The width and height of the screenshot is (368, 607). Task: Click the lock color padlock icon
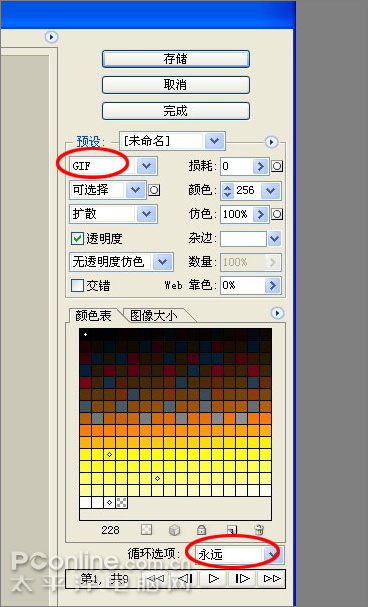pos(202,529)
